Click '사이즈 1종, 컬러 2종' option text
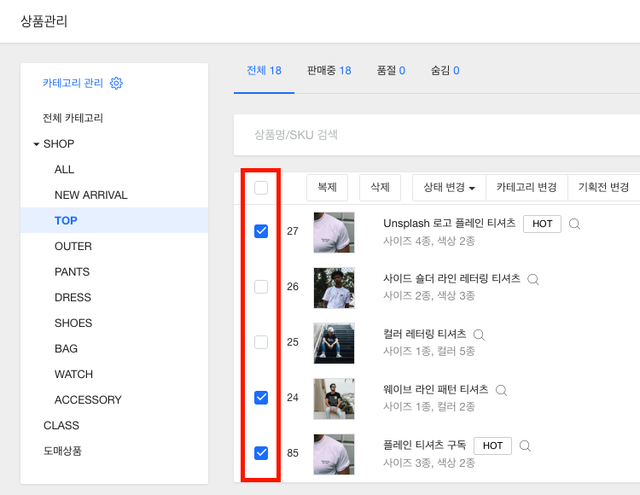The width and height of the screenshot is (640, 495). point(429,407)
